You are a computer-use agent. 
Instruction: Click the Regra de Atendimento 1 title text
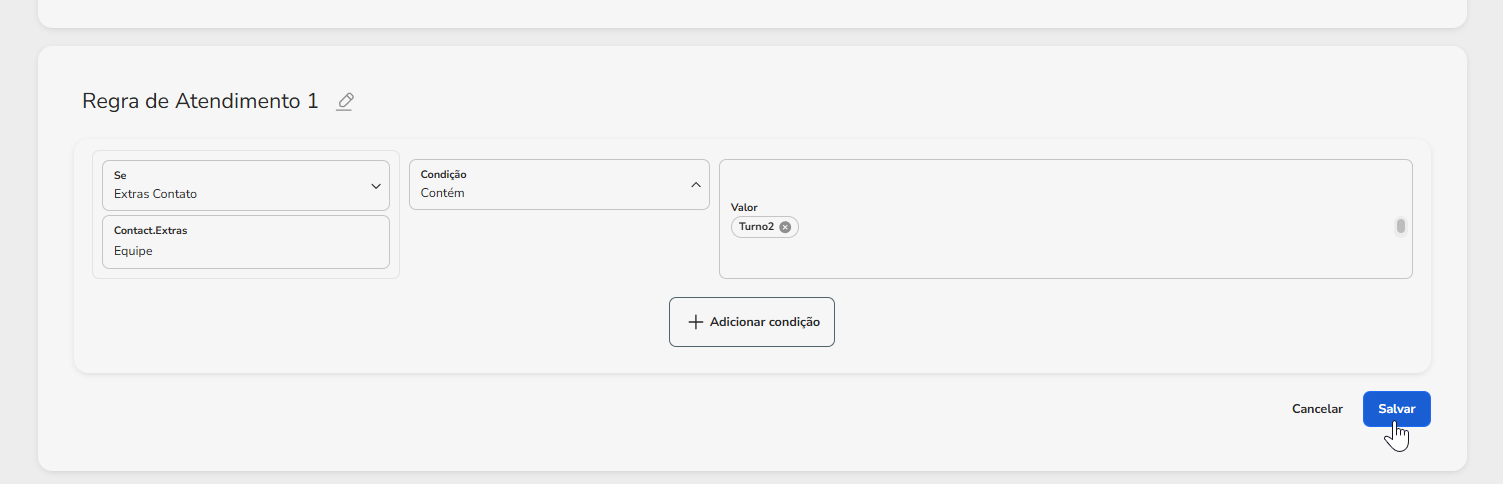point(200,101)
